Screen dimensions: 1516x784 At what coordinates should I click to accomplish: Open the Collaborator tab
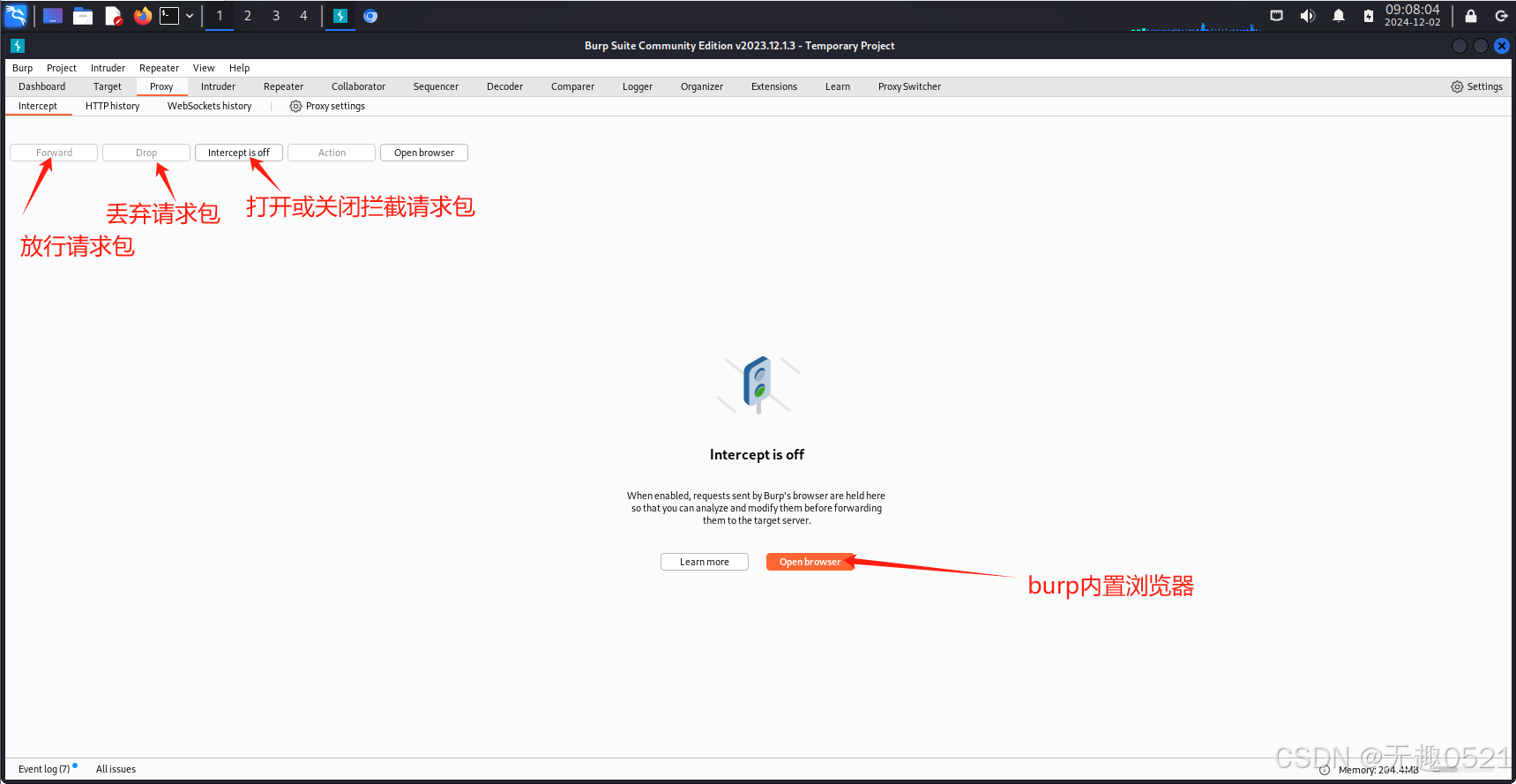click(359, 86)
